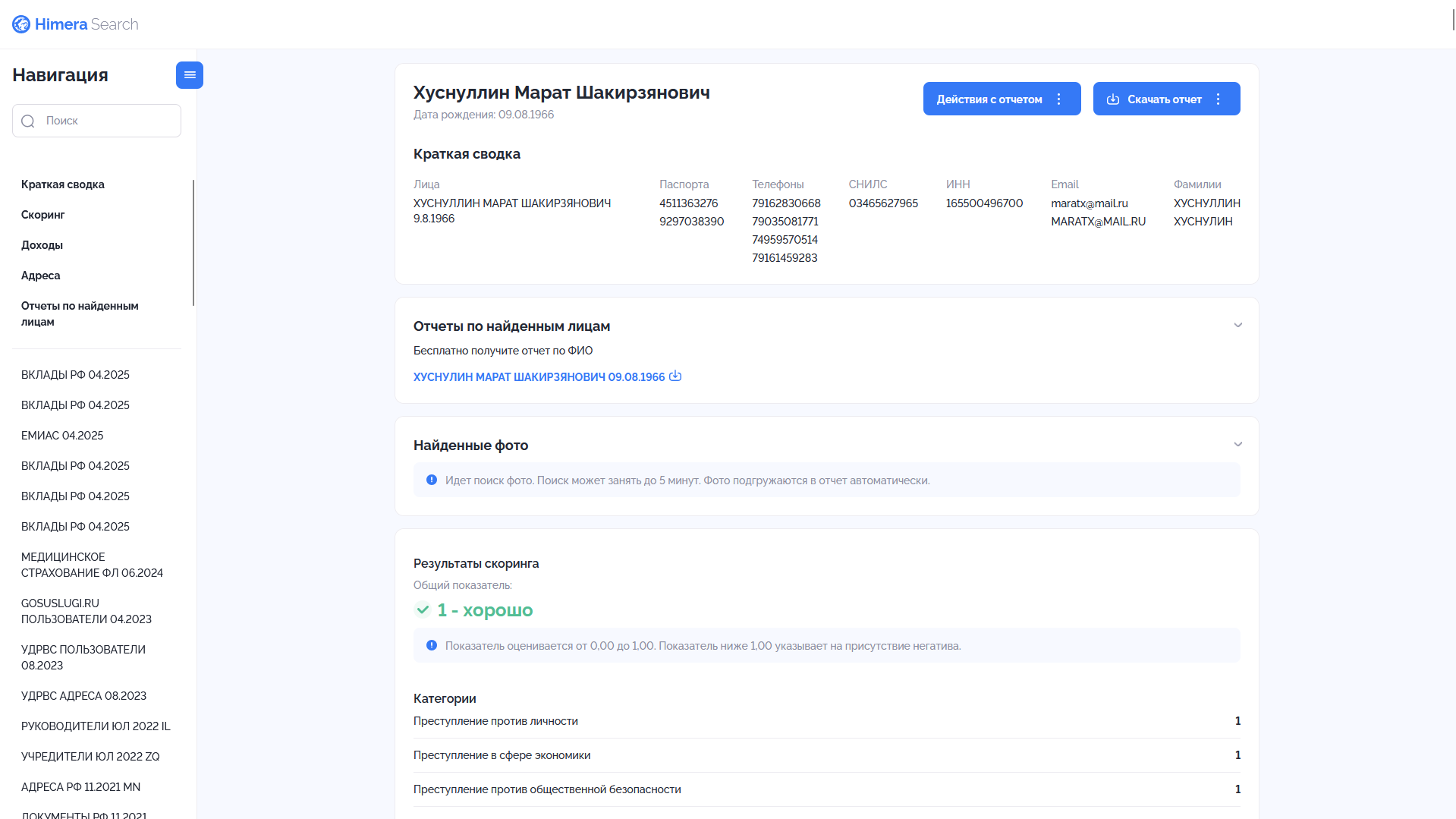Viewport: 1456px width, 819px height.
Task: Open Отчеты по найденным лицам nav item
Action: [x=80, y=313]
